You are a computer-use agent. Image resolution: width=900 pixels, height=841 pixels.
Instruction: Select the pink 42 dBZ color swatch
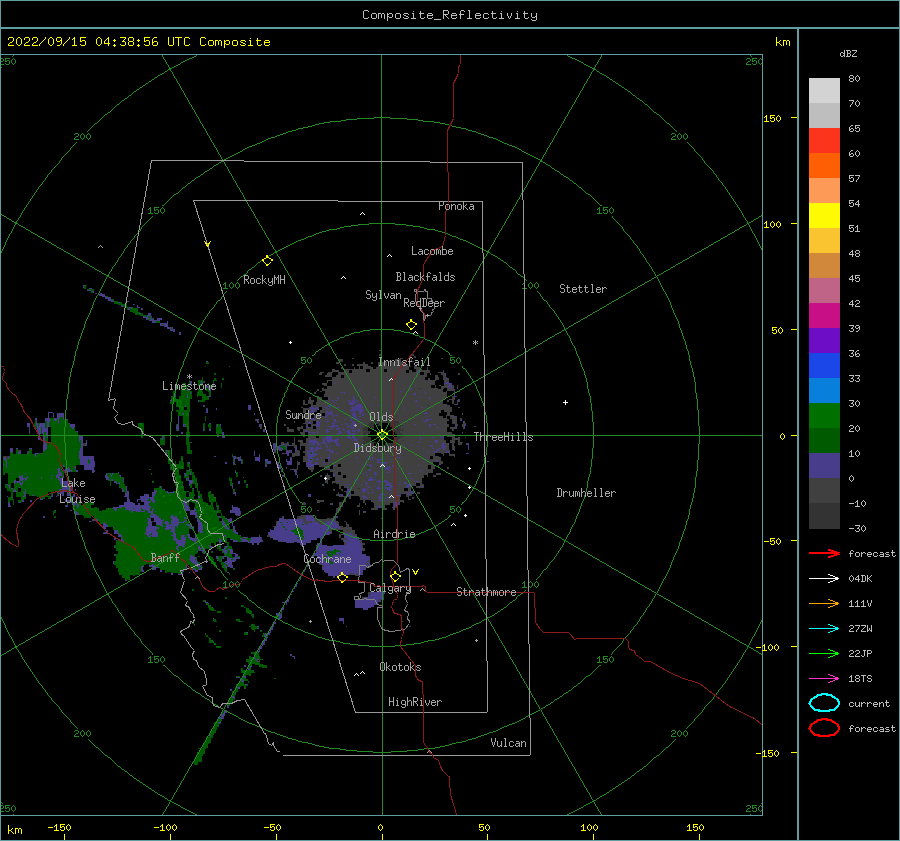click(824, 290)
